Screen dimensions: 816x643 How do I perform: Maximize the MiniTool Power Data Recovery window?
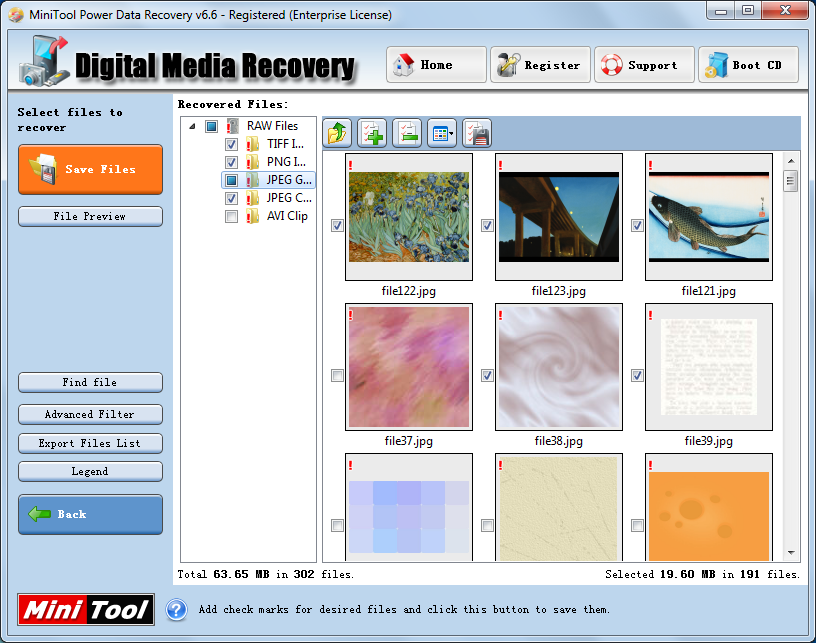click(x=748, y=10)
